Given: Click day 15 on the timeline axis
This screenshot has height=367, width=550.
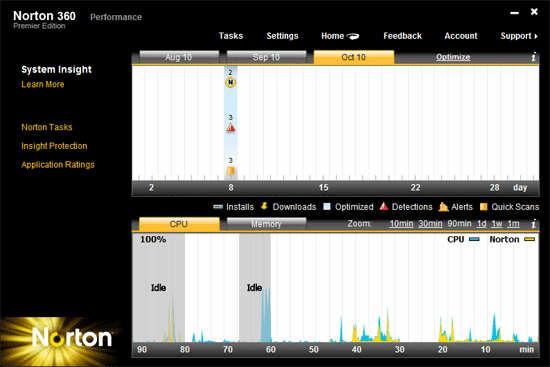Looking at the screenshot, I should click(323, 188).
